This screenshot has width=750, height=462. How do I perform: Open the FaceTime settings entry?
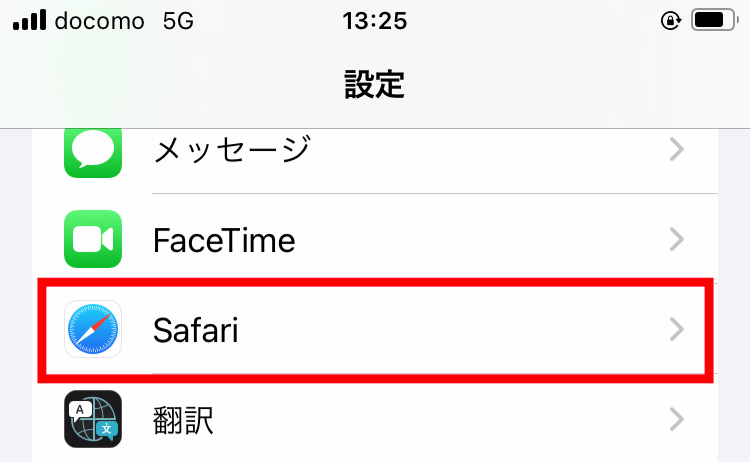click(x=224, y=240)
